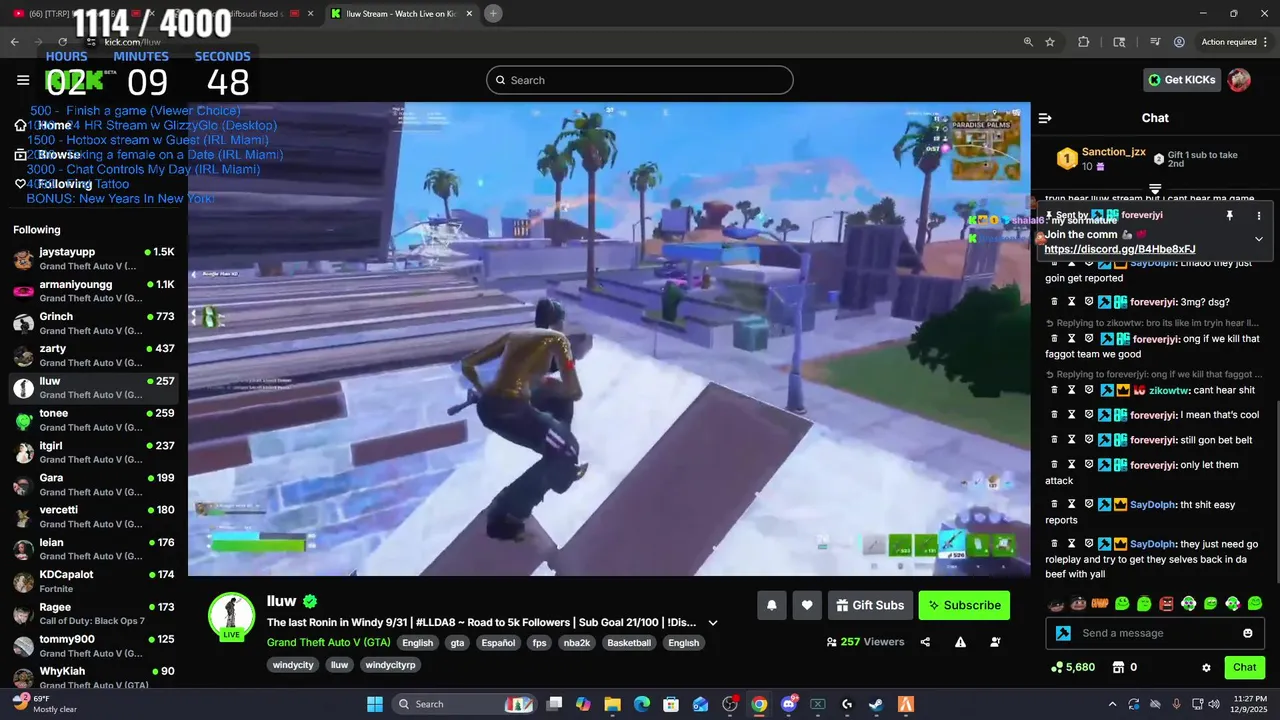Screen dimensions: 1280x720
Task: Open chat settings gear icon
Action: (x=1206, y=667)
